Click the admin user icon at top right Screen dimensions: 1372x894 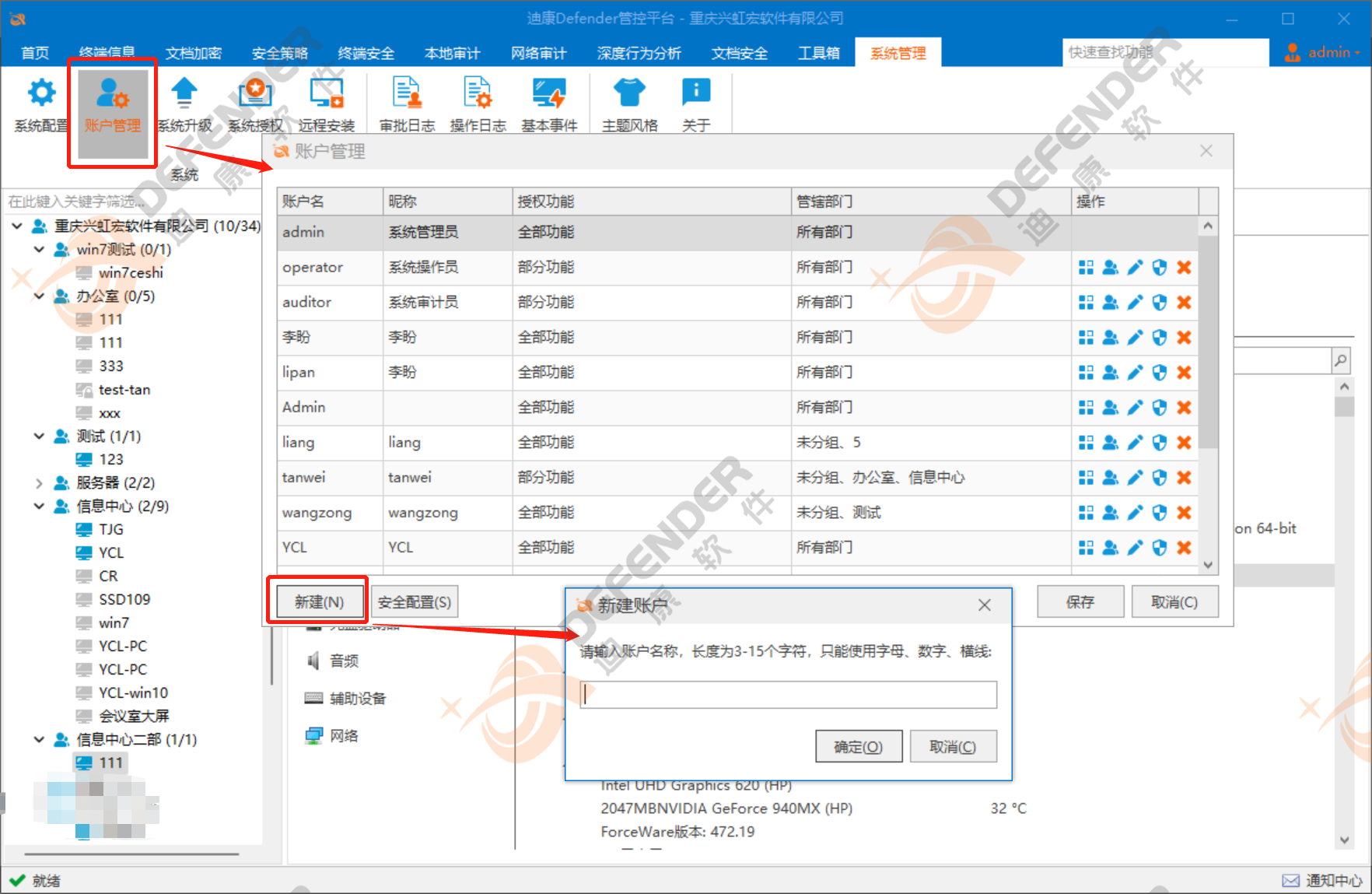coord(1293,52)
